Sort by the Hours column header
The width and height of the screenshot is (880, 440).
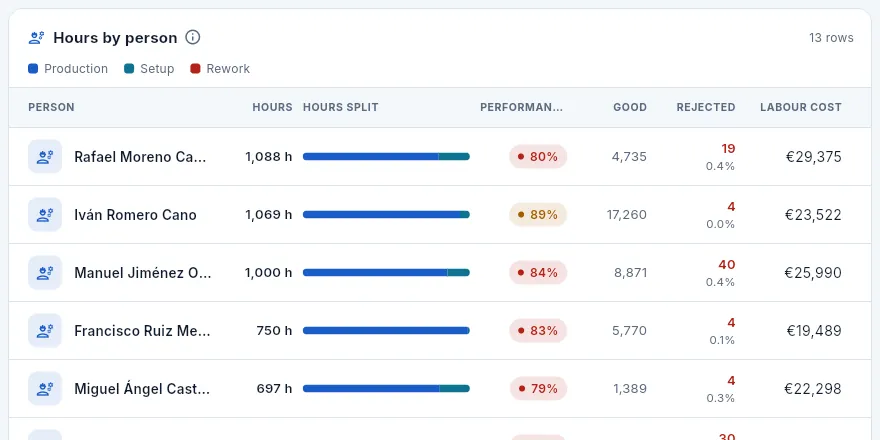pyautogui.click(x=272, y=107)
